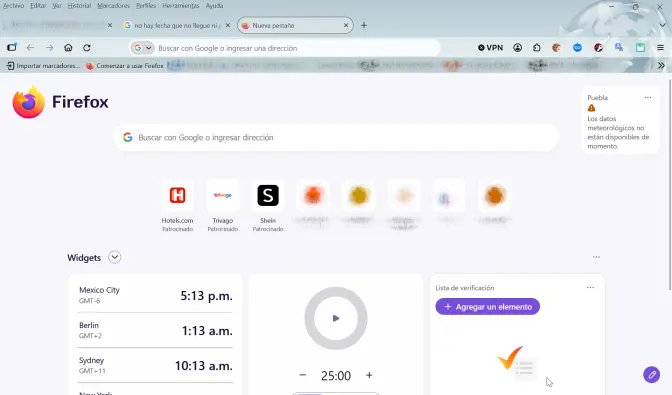Open the Ayuda menu
Image resolution: width=672 pixels, height=395 pixels.
tap(214, 6)
